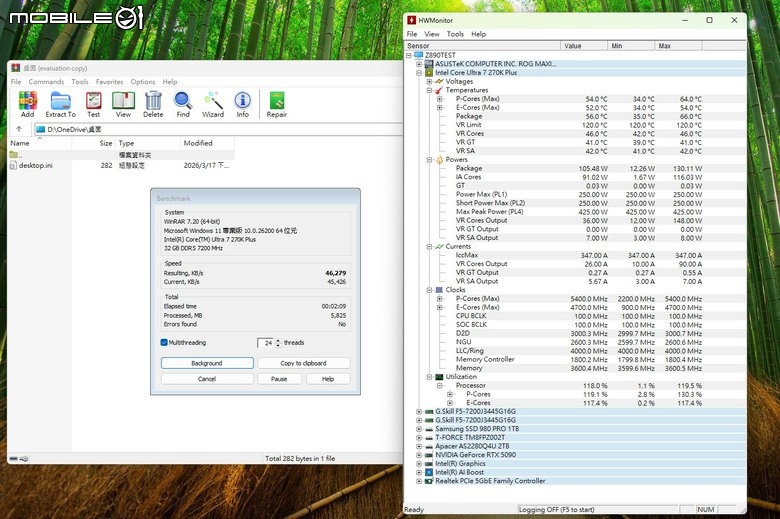Toggle the Multithreading checkbox
Image resolution: width=780 pixels, height=519 pixels.
point(164,342)
